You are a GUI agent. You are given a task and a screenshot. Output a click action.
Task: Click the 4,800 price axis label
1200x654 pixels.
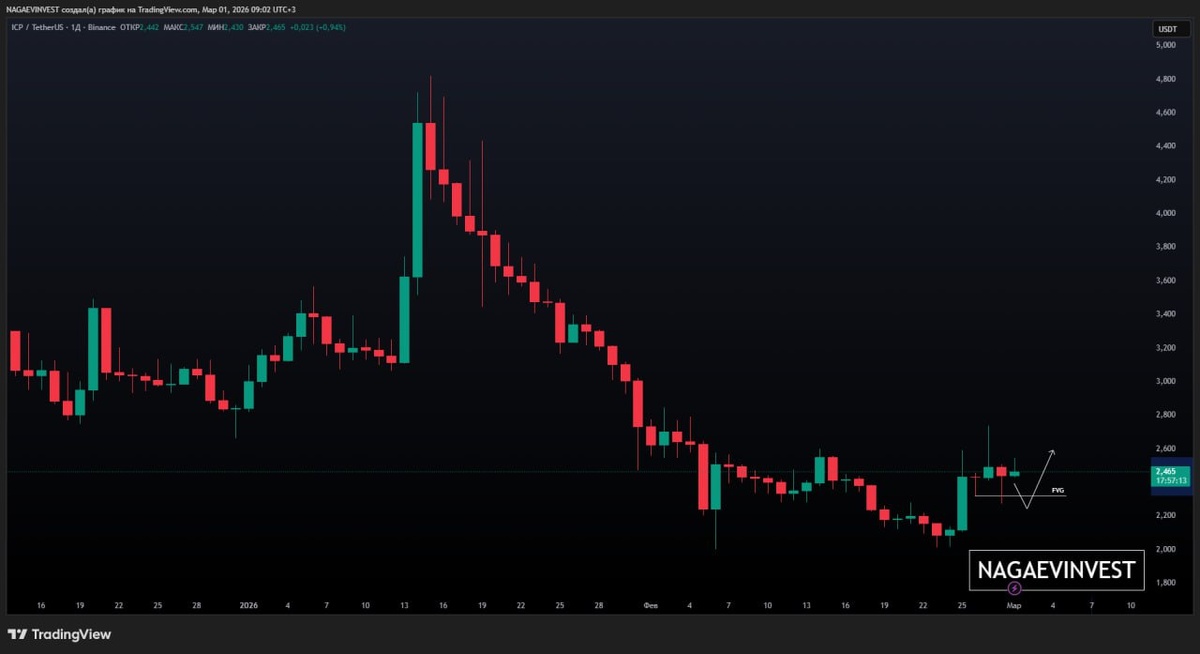point(1165,79)
